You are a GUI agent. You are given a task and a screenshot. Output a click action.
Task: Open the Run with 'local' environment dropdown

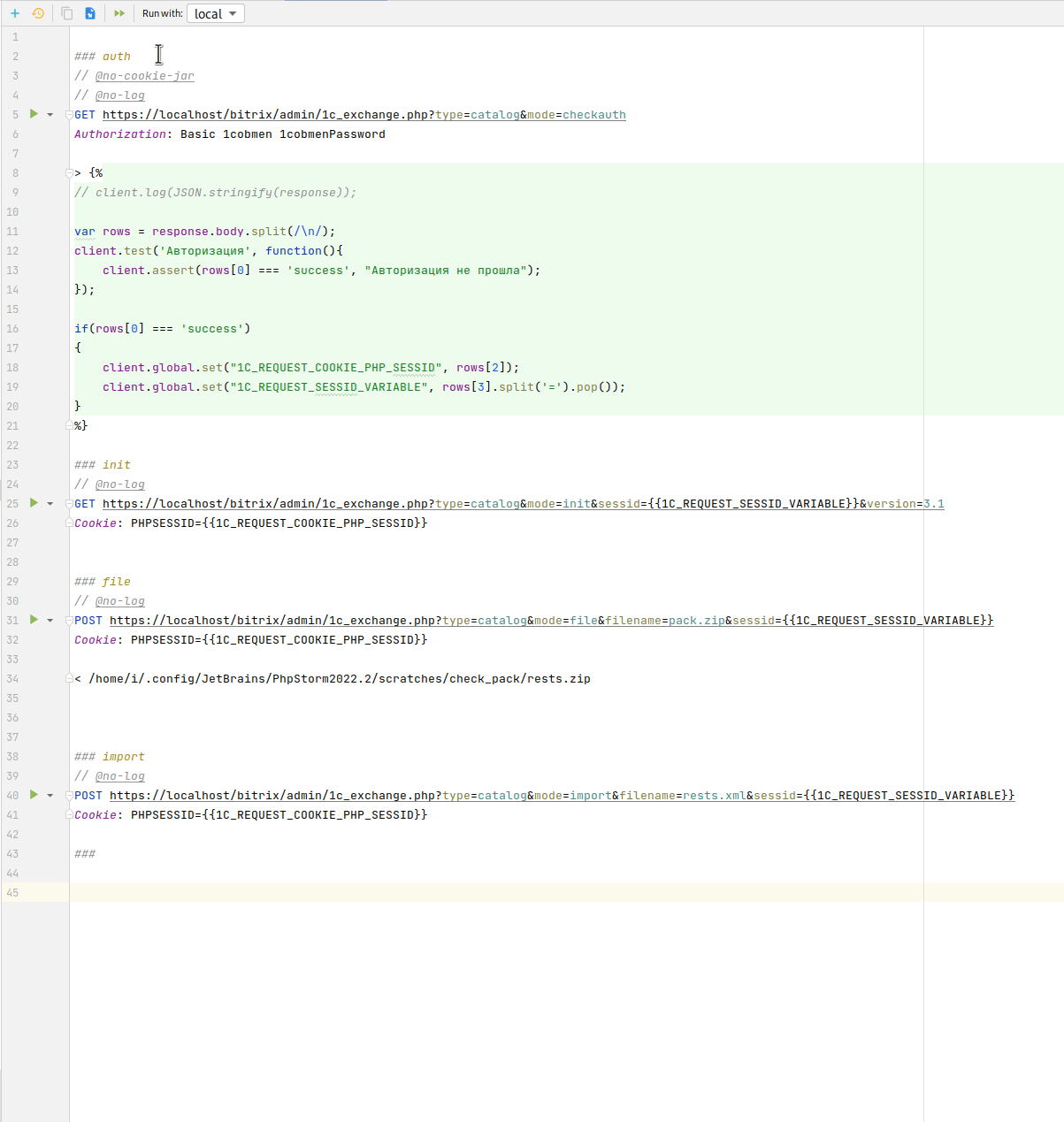pos(216,13)
